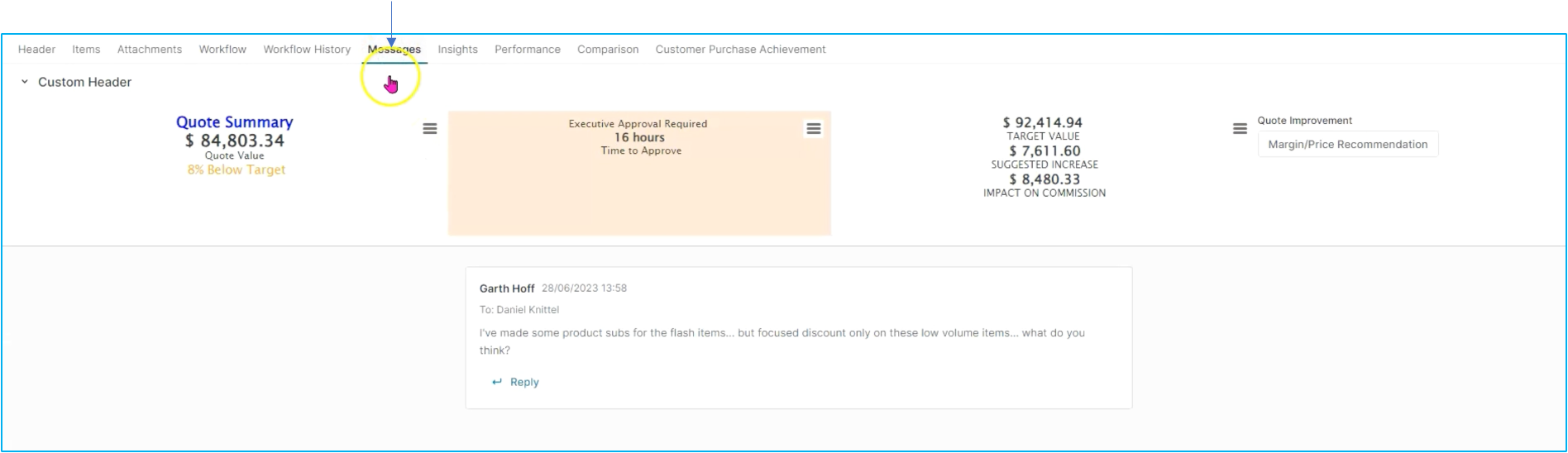Click the message timestamp 28/06/2023 13:58
The height and width of the screenshot is (453, 1568).
pyautogui.click(x=584, y=288)
